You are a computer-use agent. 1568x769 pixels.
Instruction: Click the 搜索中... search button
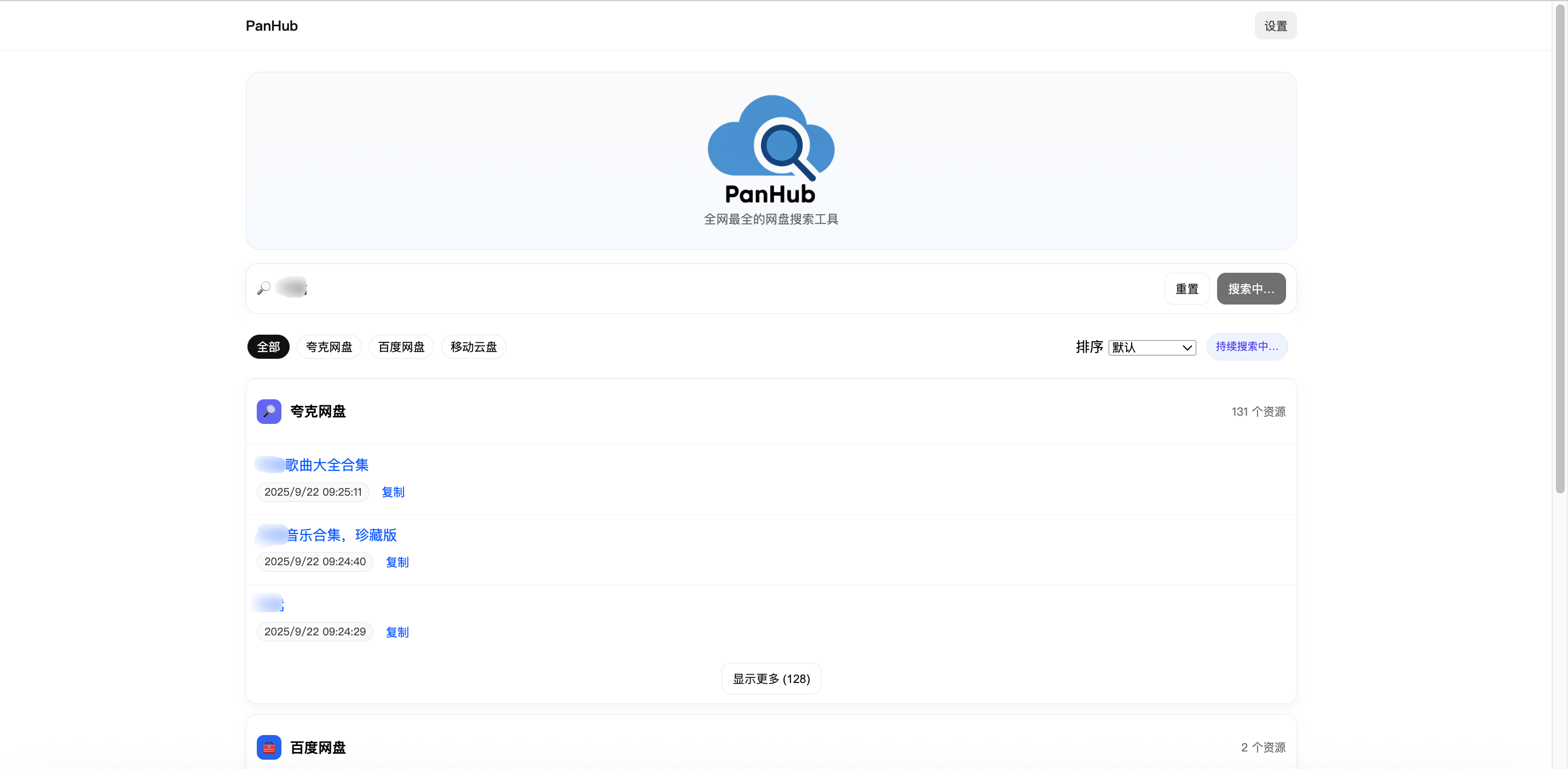pyautogui.click(x=1250, y=289)
